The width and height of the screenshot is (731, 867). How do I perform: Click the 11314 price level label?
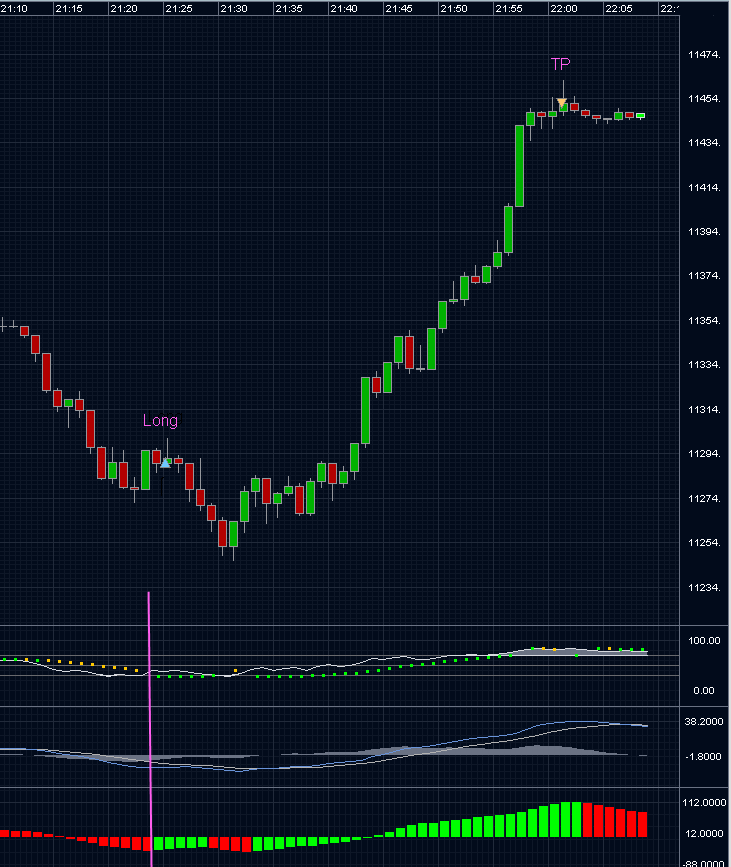704,410
